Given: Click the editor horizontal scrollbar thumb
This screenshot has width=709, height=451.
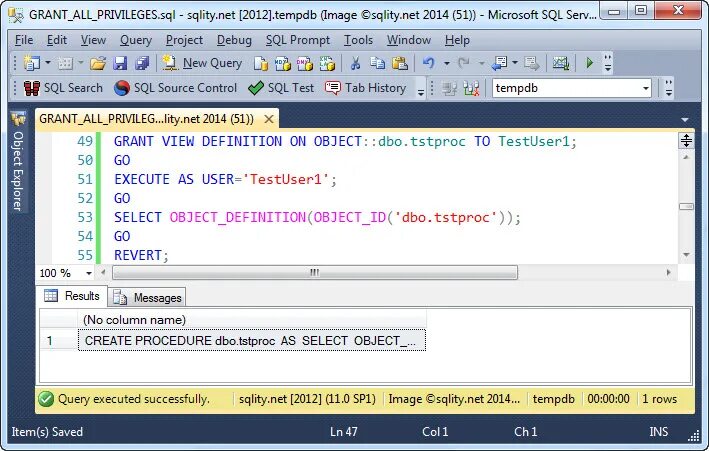Looking at the screenshot, I should [315, 272].
